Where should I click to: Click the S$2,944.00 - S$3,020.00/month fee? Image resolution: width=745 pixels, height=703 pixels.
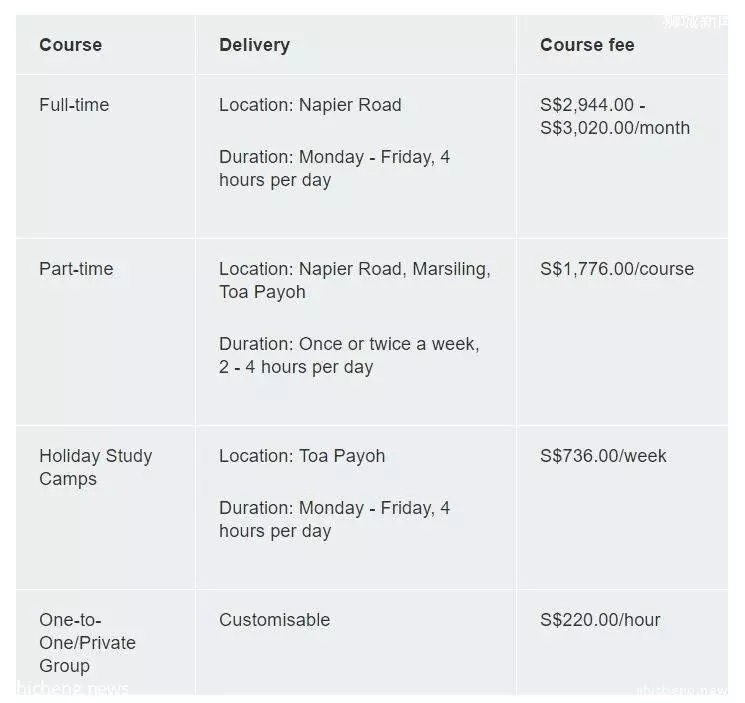click(x=615, y=116)
